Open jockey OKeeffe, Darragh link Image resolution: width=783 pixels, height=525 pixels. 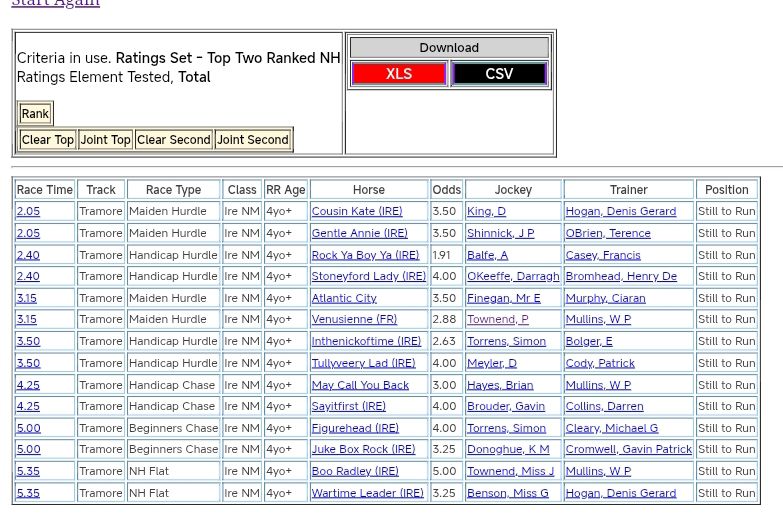pos(513,277)
